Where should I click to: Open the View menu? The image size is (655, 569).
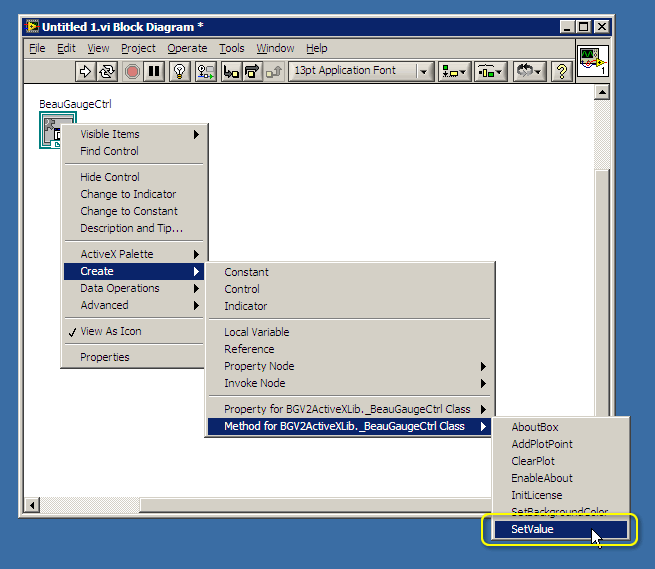pyautogui.click(x=98, y=48)
